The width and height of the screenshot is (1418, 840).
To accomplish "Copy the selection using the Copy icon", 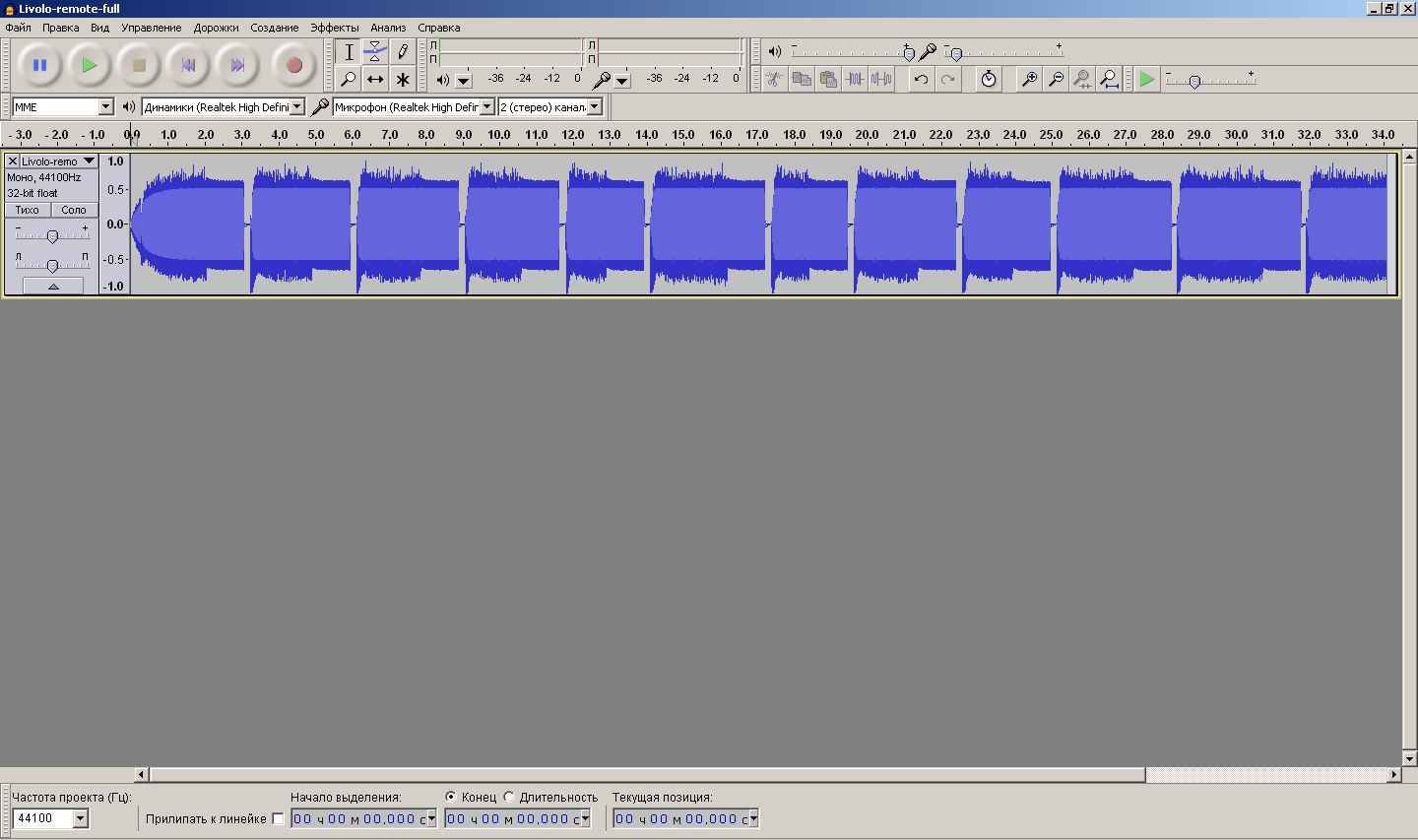I will pos(802,79).
